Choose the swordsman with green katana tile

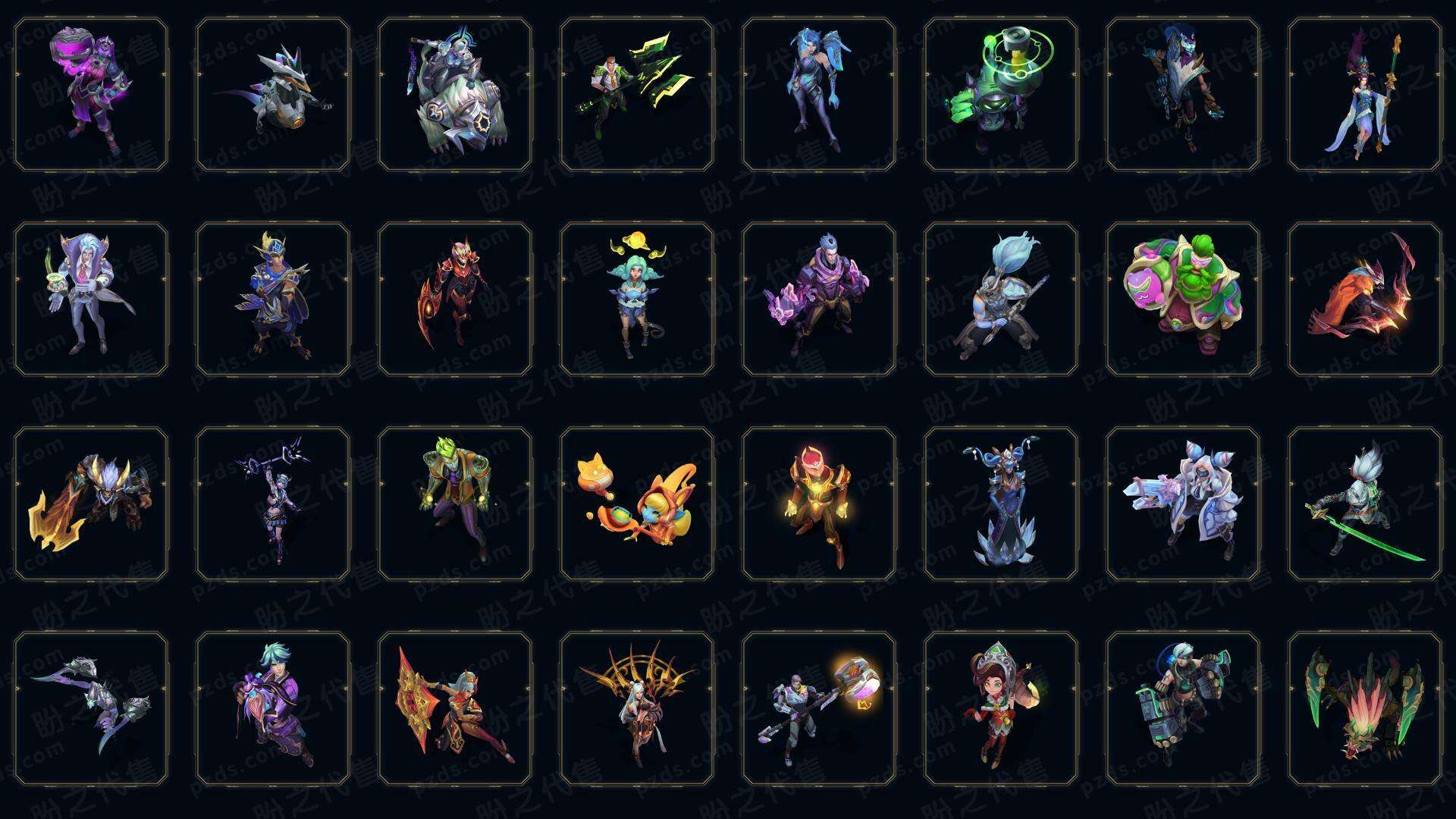[x=1365, y=504]
